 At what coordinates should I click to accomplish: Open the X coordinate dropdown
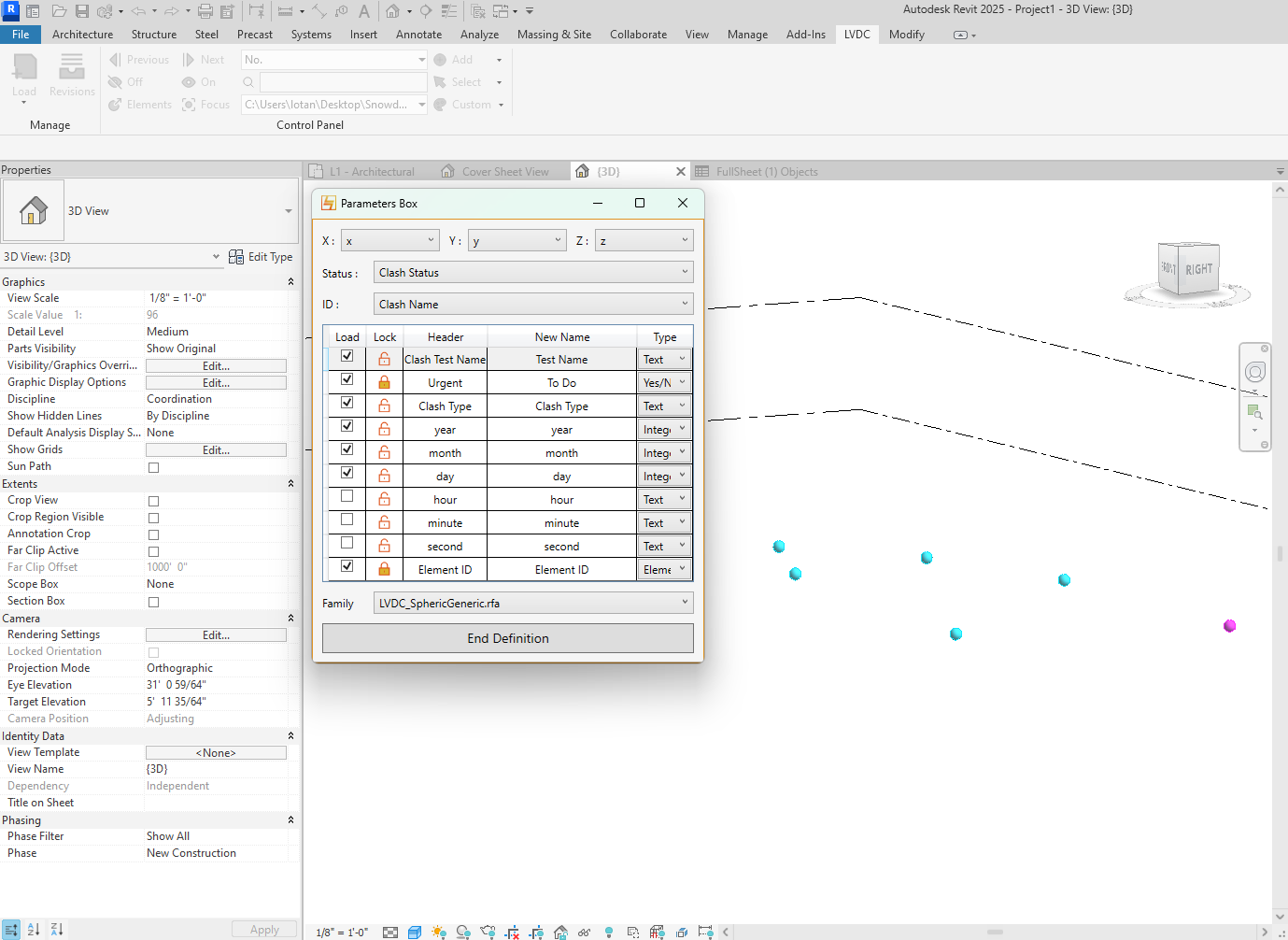[389, 241]
